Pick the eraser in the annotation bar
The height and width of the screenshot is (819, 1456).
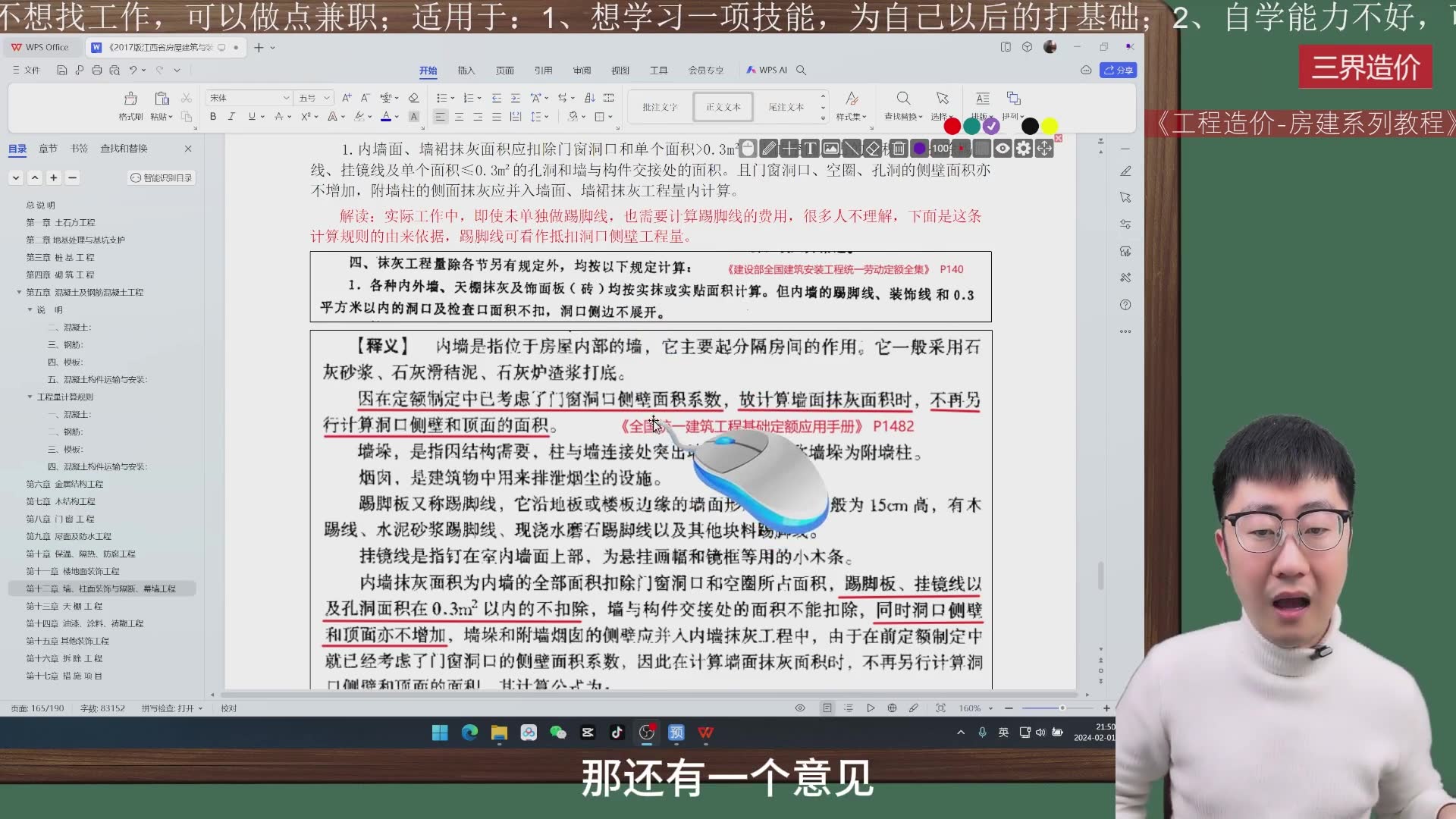coord(873,149)
